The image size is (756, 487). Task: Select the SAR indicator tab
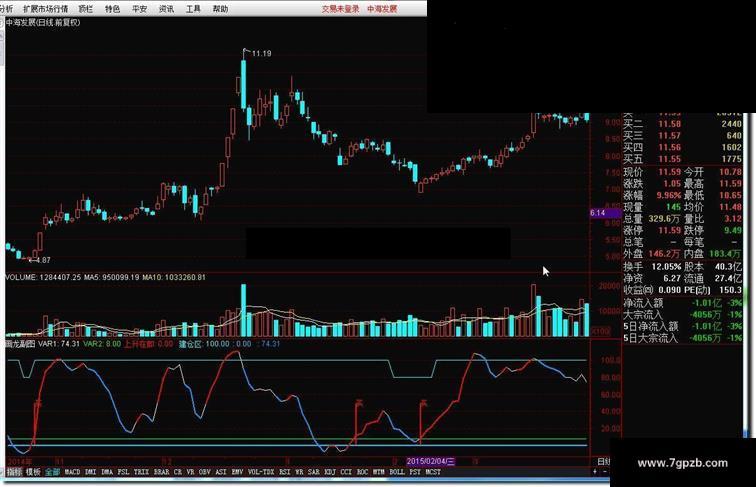[x=314, y=472]
